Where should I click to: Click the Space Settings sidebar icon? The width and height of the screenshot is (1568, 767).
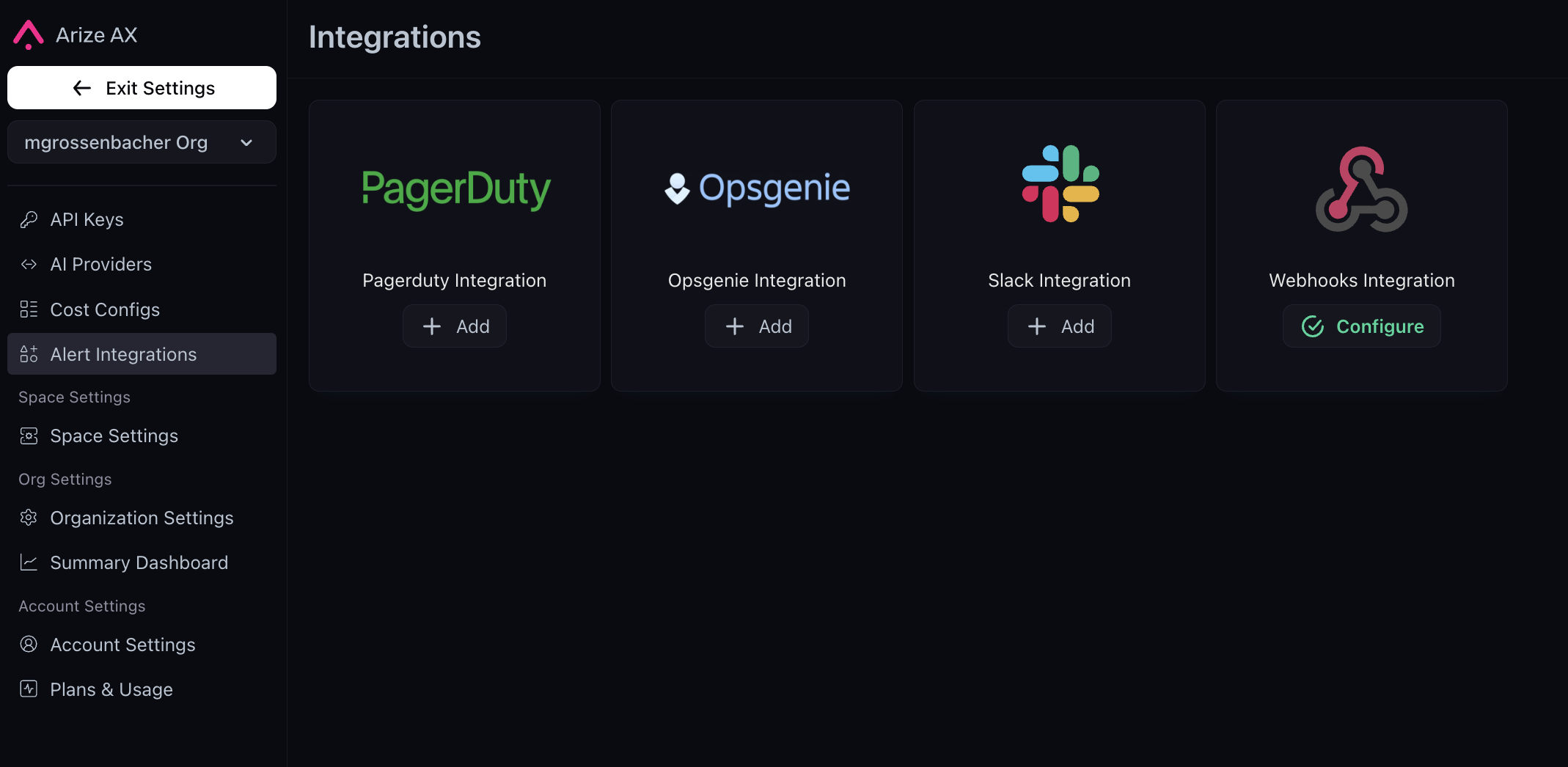[29, 436]
